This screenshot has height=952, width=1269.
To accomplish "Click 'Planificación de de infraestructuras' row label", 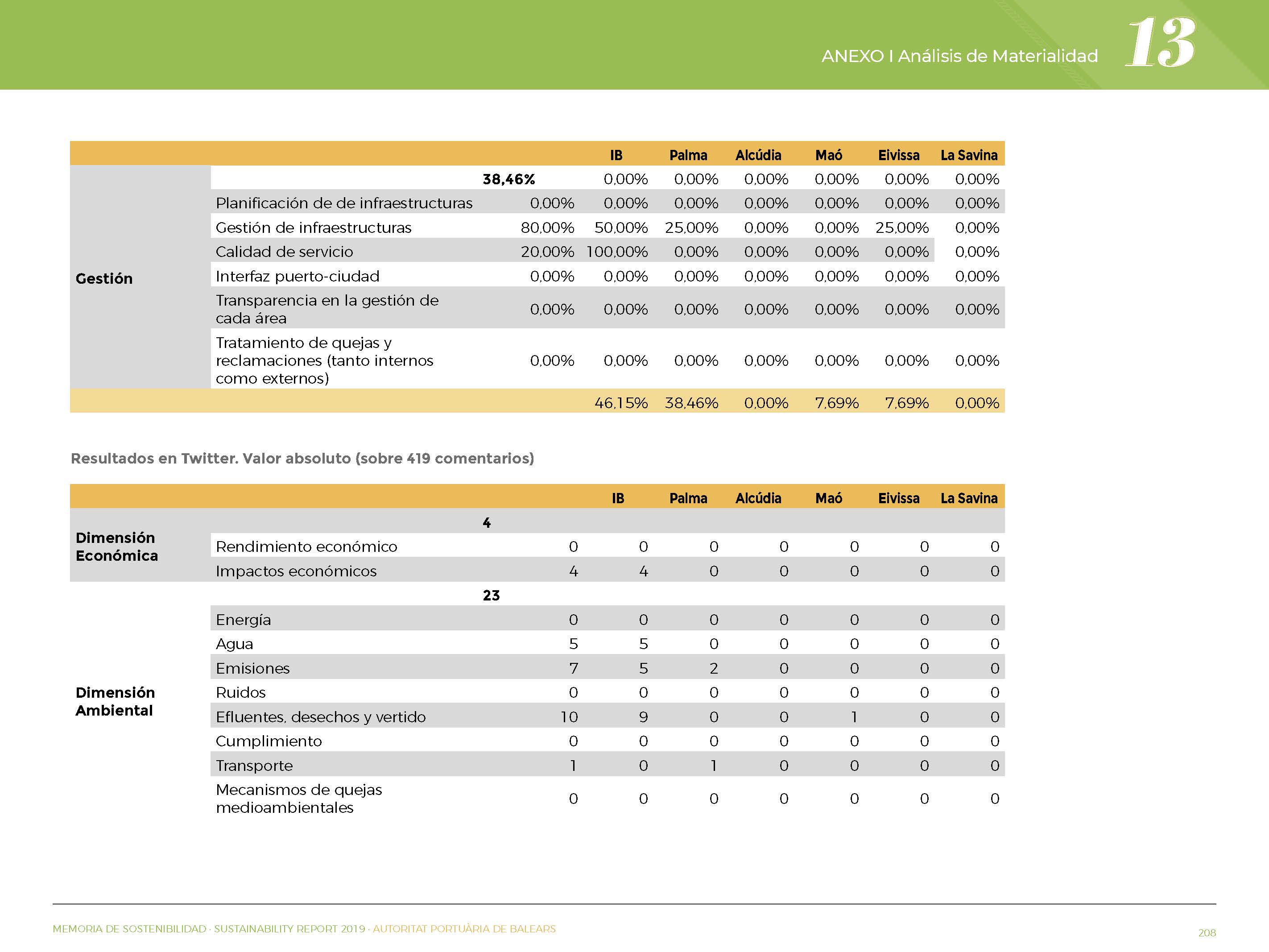I will 344,203.
